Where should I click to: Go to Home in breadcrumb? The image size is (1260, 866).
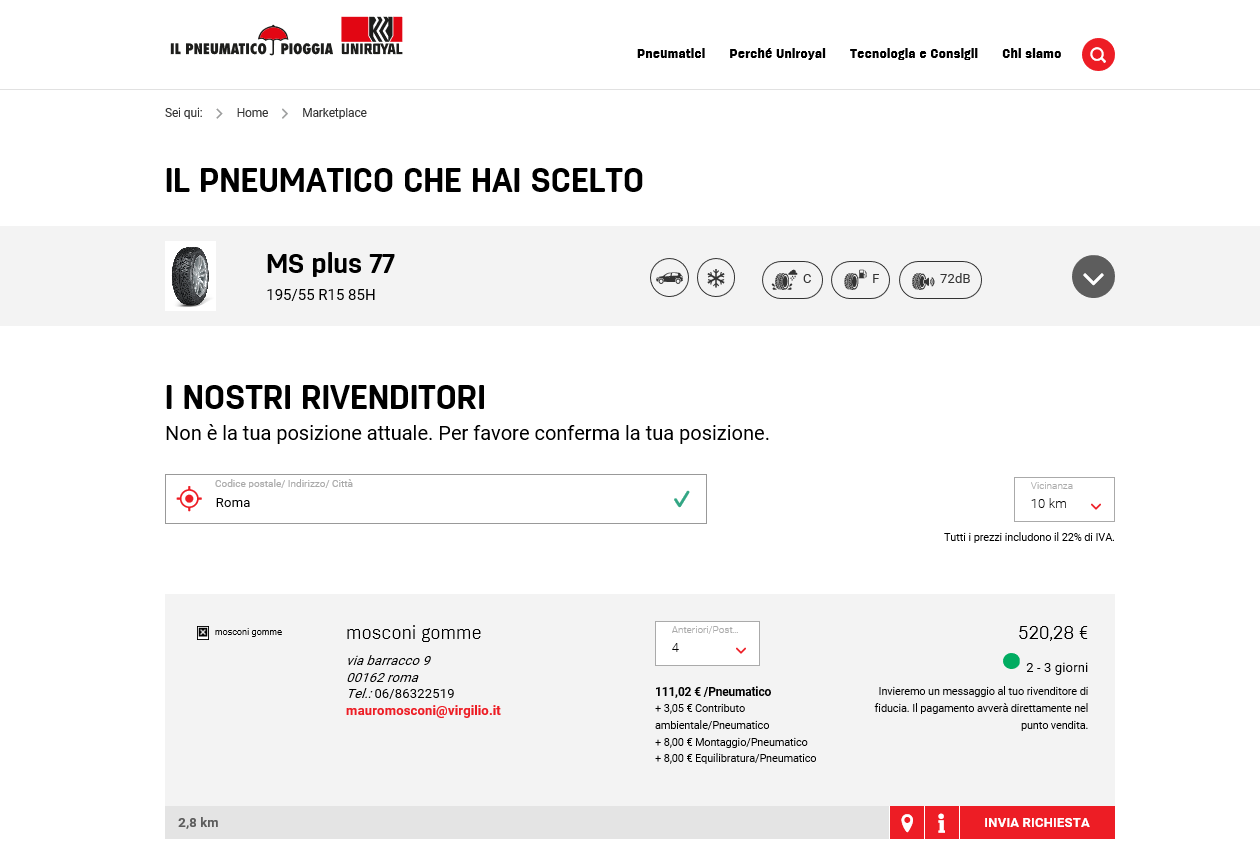[252, 113]
